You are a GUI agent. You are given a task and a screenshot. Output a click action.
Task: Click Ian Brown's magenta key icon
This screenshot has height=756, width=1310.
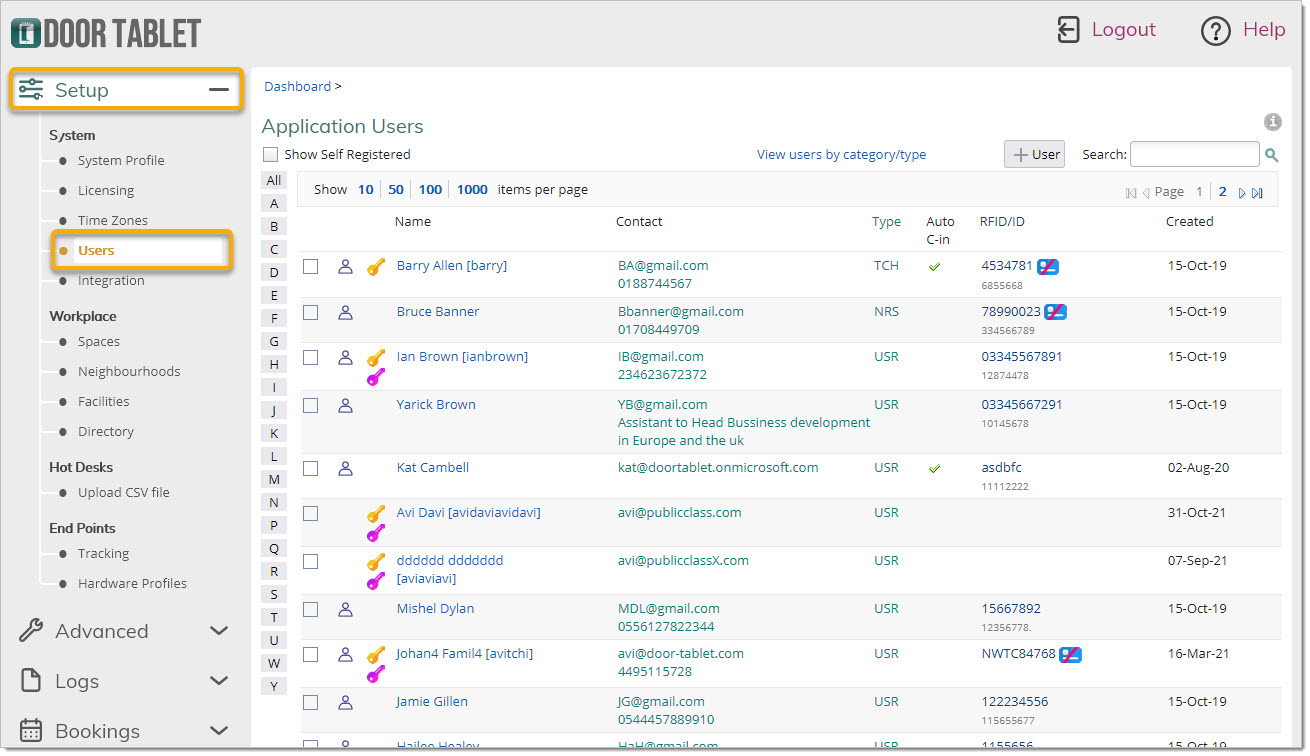(375, 377)
